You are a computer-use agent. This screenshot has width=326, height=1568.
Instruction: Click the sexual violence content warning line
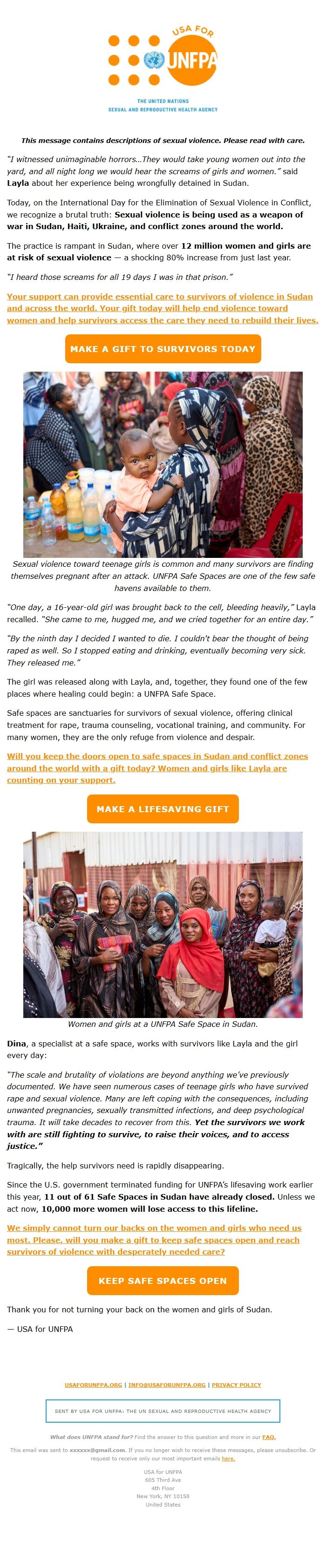[163, 140]
